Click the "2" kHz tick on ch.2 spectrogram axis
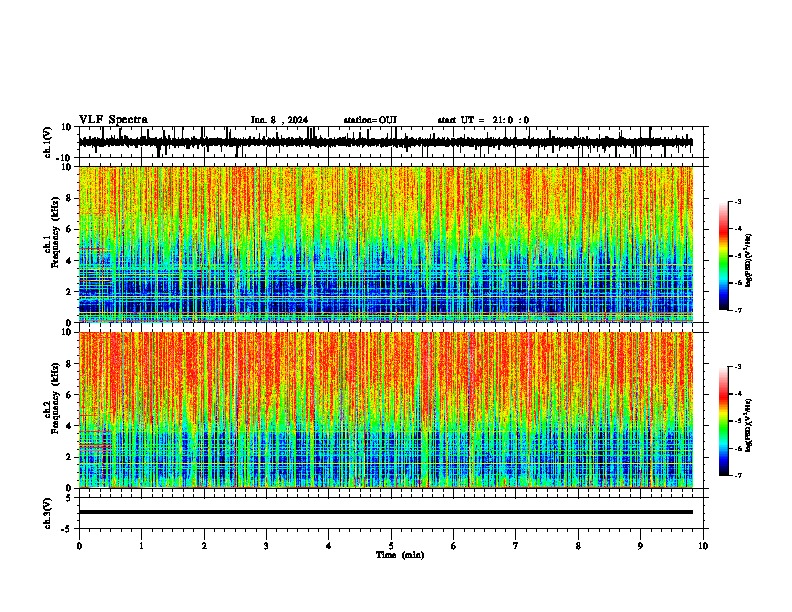The width and height of the screenshot is (792, 612). coord(69,457)
